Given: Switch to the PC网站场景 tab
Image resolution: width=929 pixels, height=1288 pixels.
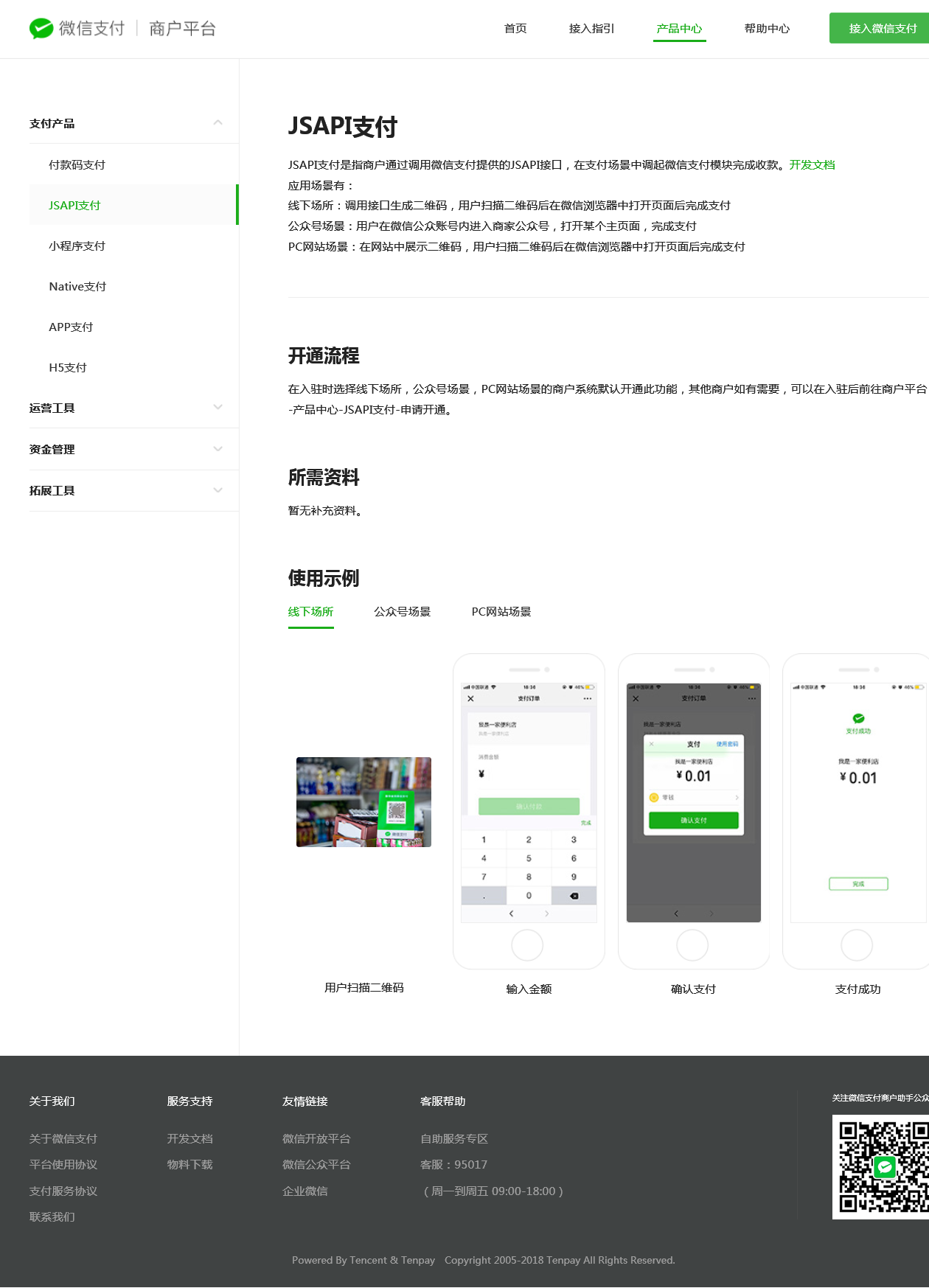Looking at the screenshot, I should tap(501, 611).
